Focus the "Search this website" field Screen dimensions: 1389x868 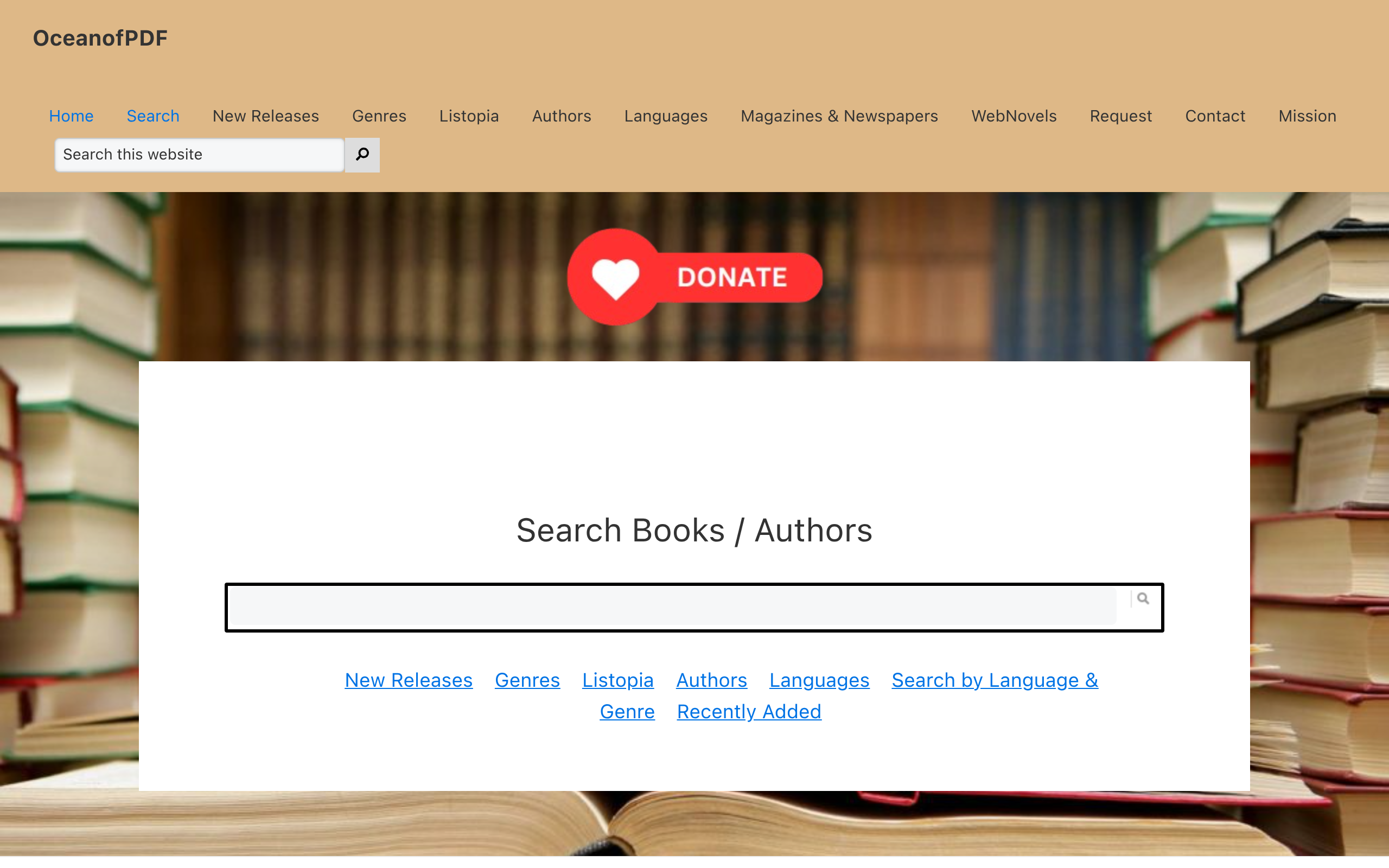click(199, 155)
